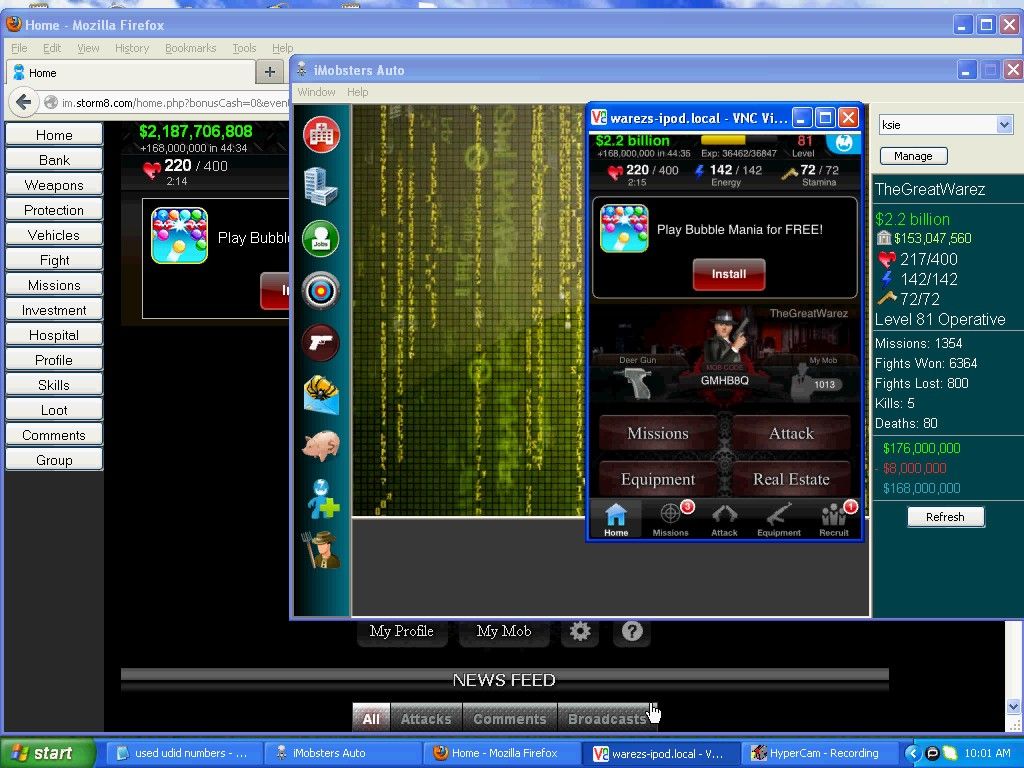Viewport: 1024px width, 768px height.
Task: Tap Missions crosshair icon in VNC bottom bar
Action: click(671, 520)
